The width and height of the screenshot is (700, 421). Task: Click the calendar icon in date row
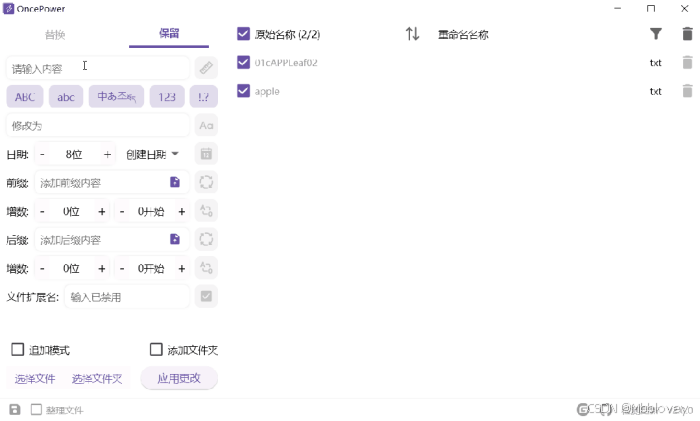[x=206, y=154]
